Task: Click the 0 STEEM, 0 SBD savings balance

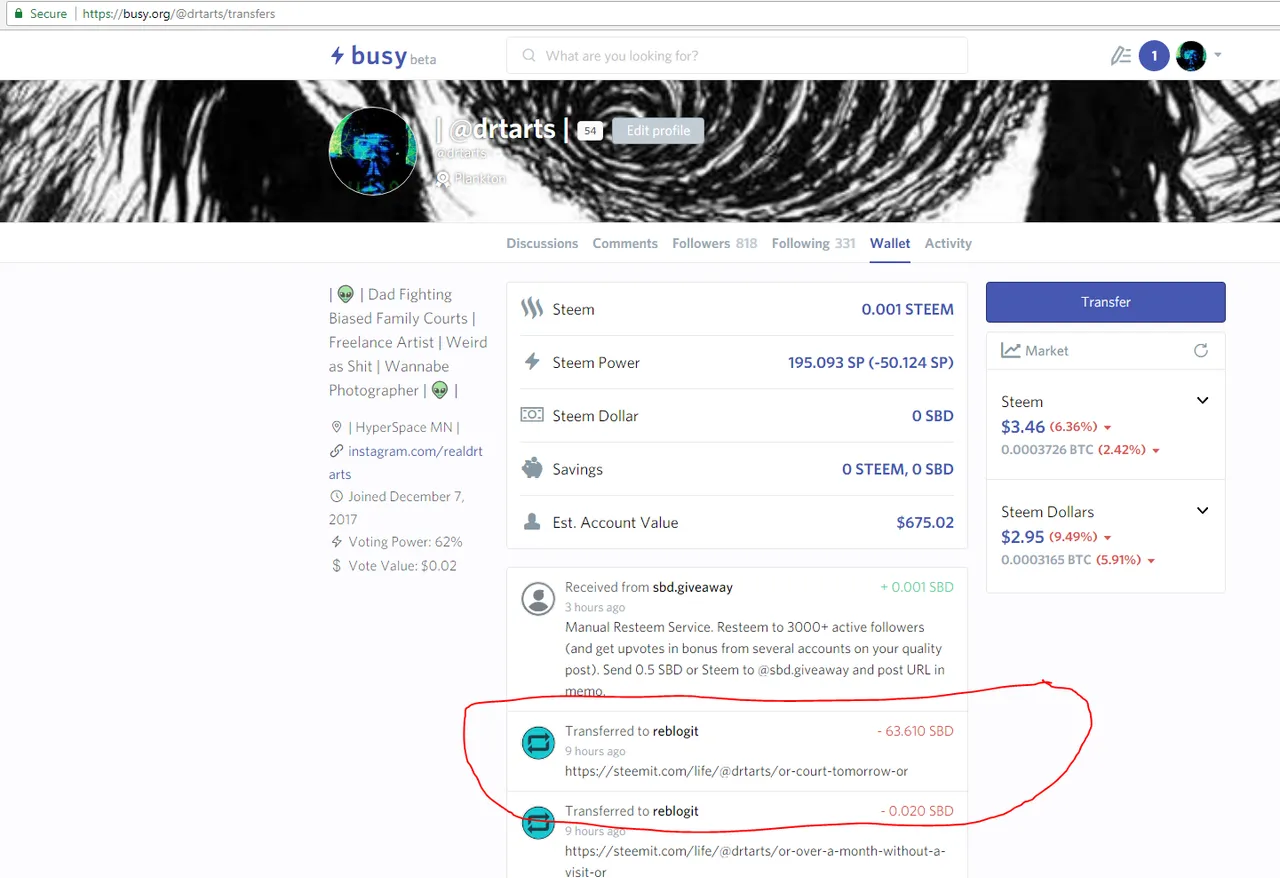Action: 898,469
